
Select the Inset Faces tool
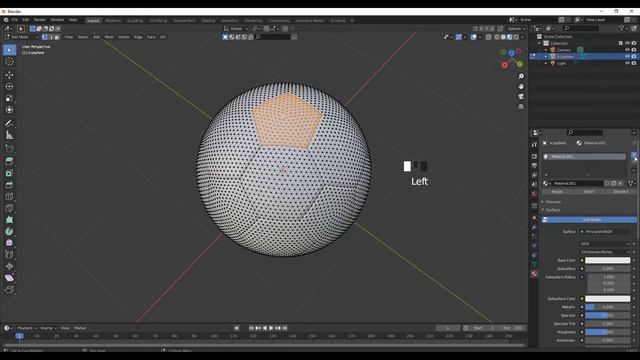tap(9, 173)
